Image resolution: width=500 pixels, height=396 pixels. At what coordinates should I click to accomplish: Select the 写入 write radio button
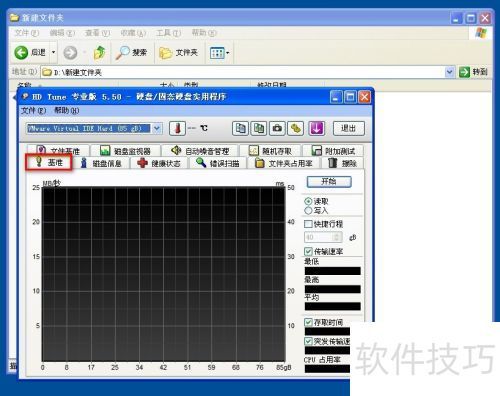[x=308, y=210]
